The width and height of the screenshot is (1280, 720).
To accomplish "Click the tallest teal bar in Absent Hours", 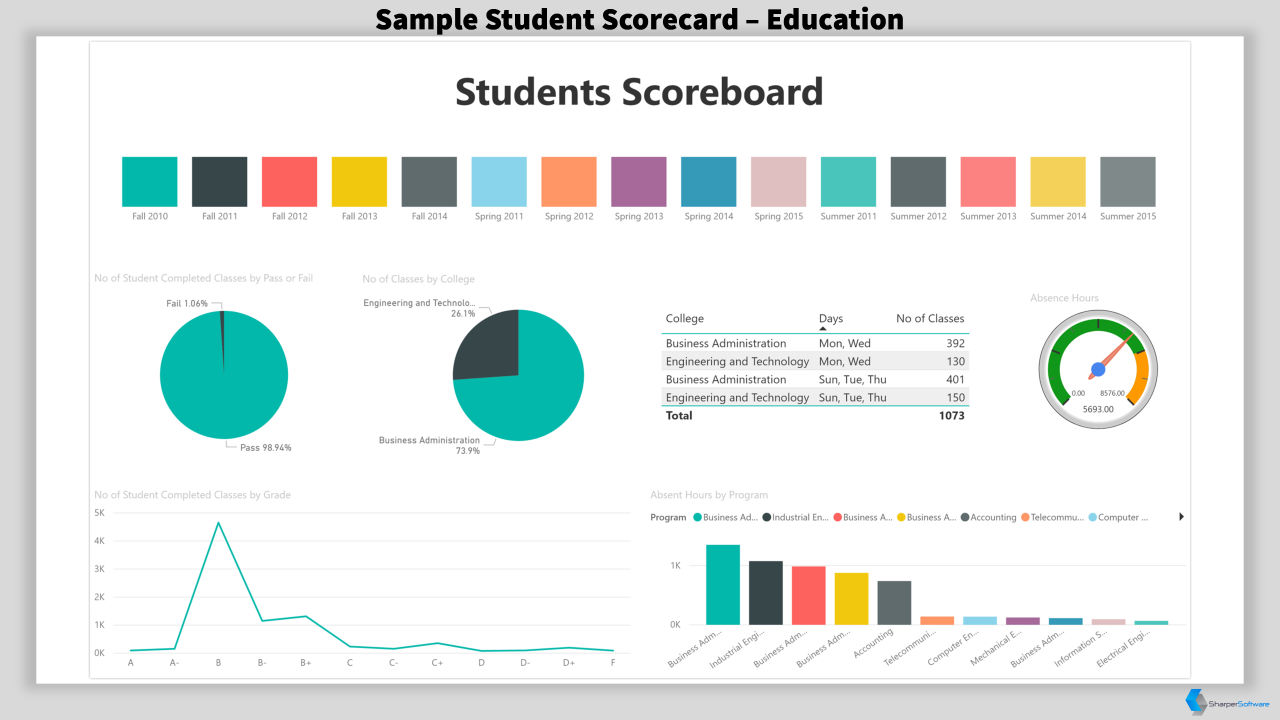I will pos(723,585).
